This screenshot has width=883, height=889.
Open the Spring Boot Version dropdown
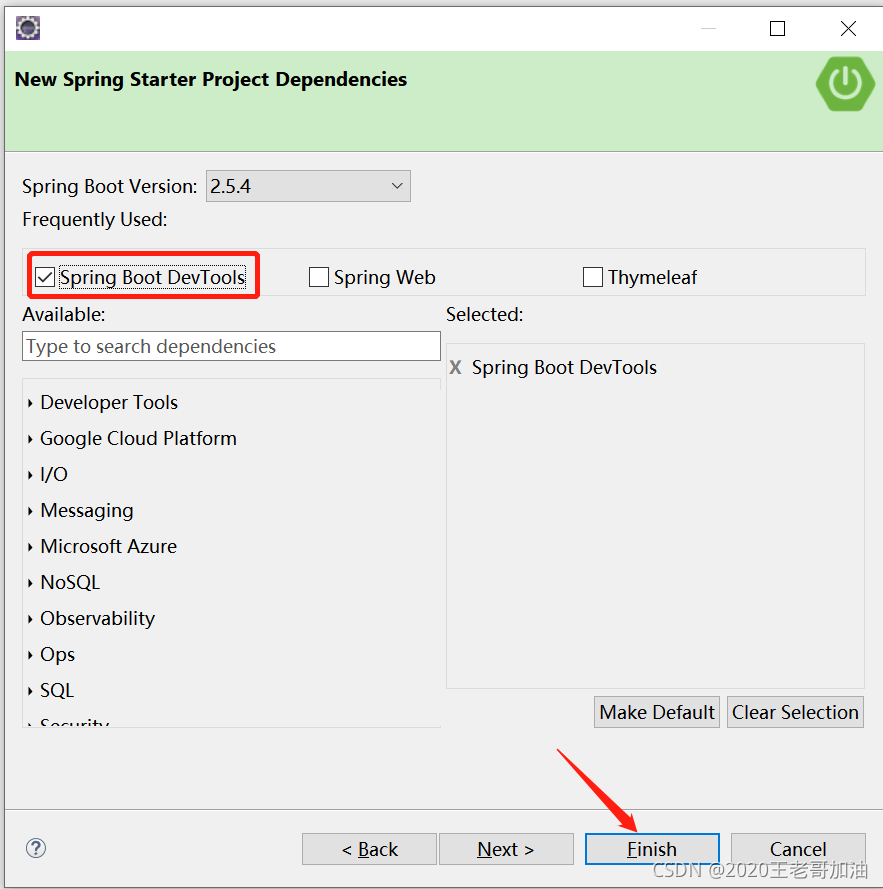(308, 186)
